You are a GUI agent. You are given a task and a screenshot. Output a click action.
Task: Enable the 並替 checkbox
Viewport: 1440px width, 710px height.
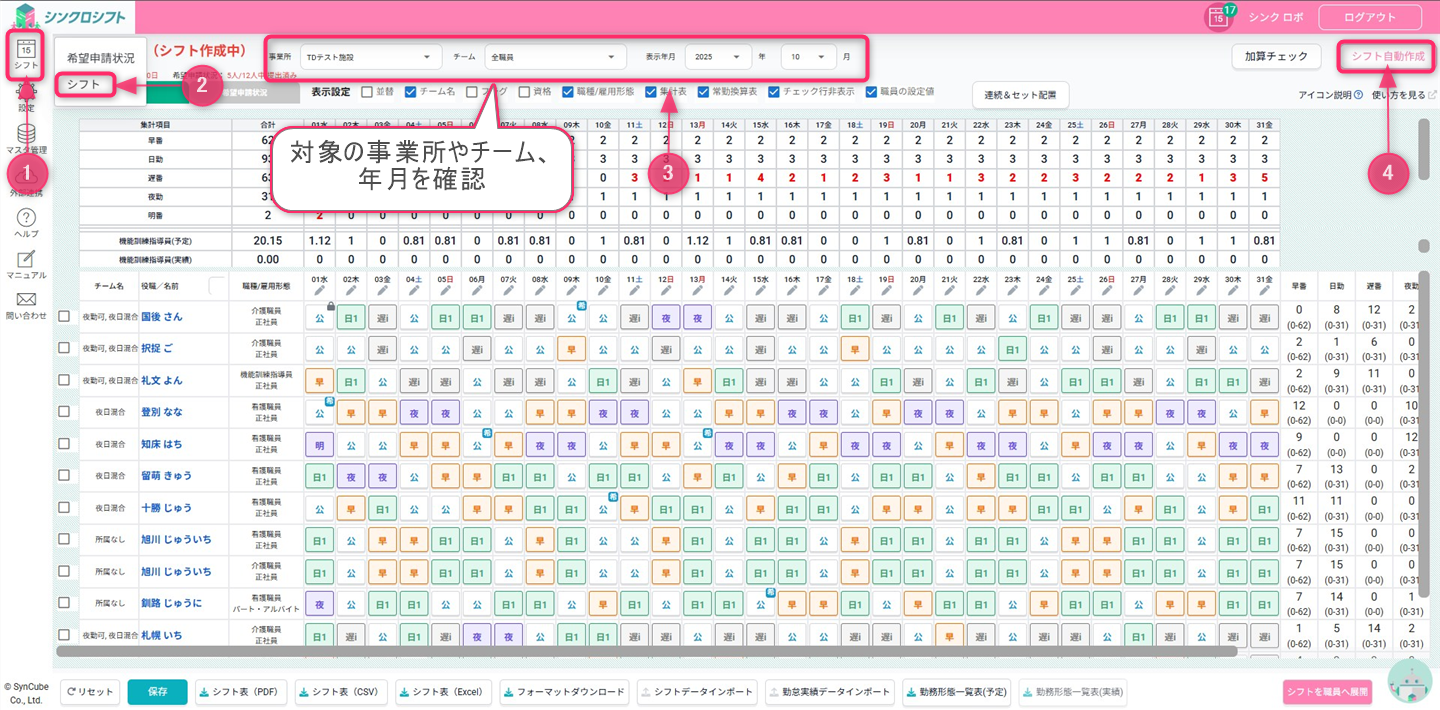tap(367, 92)
